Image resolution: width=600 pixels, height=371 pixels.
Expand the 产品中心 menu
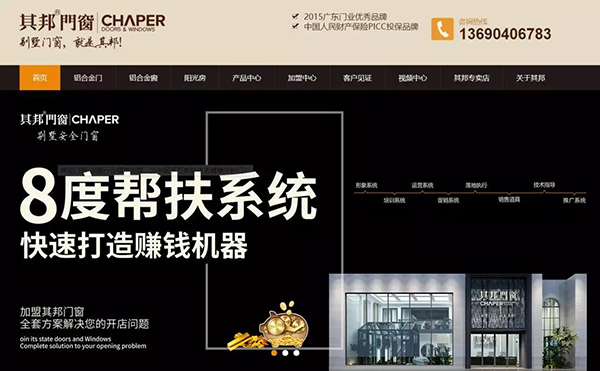tap(246, 78)
